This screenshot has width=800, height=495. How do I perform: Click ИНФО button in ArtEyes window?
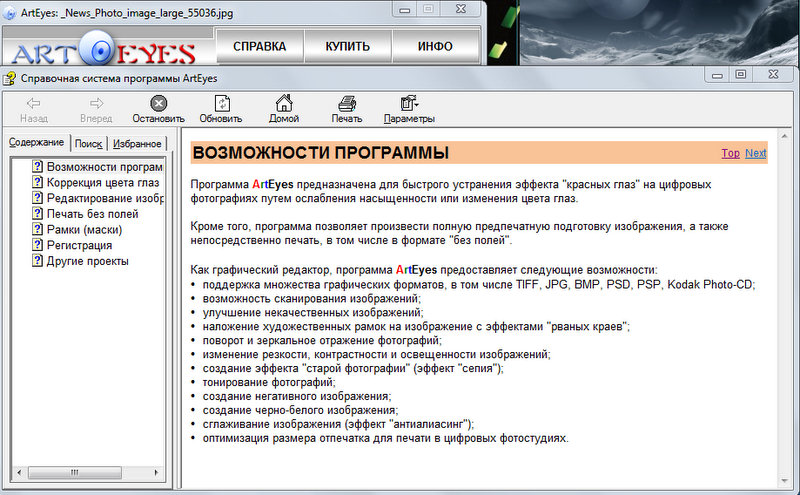pos(435,46)
